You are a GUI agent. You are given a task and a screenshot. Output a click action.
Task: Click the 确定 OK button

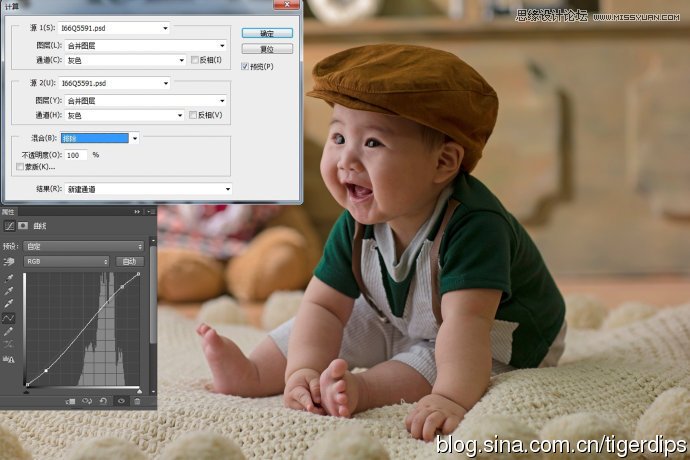pyautogui.click(x=267, y=34)
